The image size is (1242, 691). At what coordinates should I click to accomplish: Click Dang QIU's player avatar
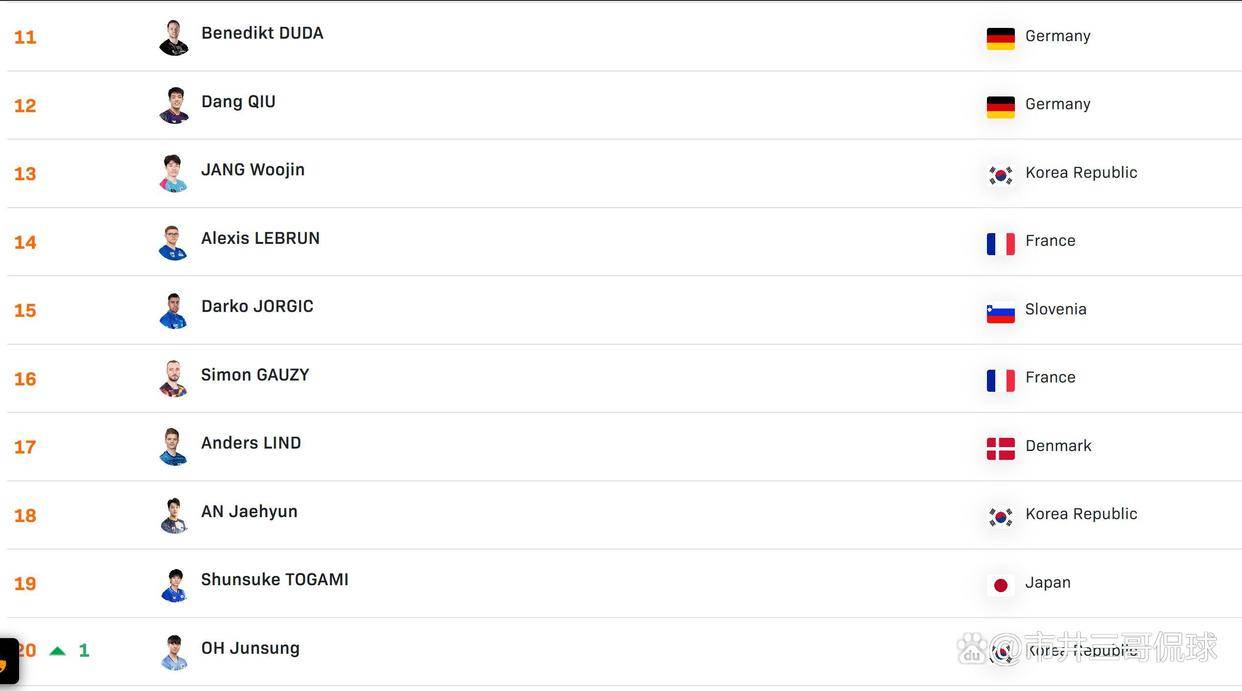174,105
